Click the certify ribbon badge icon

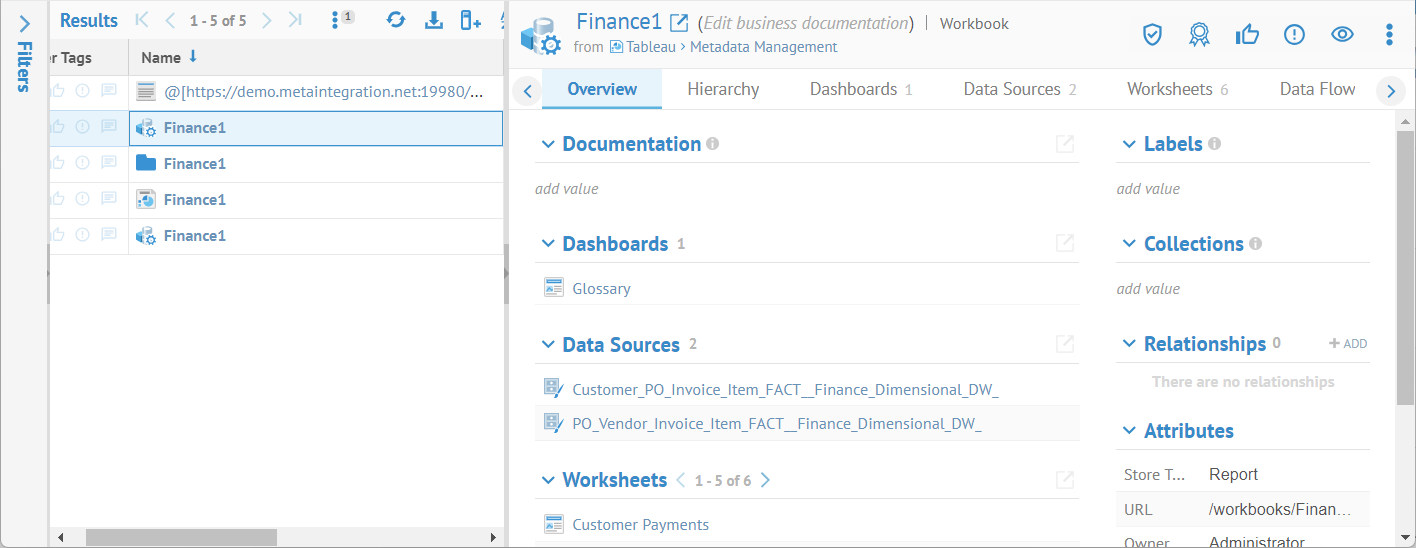pyautogui.click(x=1199, y=35)
